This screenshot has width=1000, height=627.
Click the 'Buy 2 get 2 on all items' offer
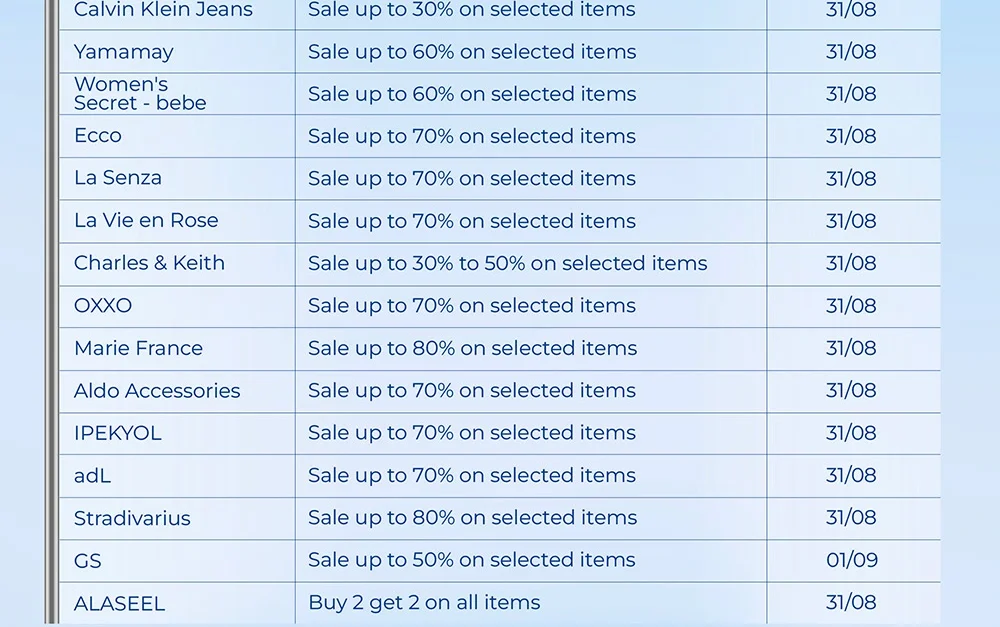coord(424,603)
